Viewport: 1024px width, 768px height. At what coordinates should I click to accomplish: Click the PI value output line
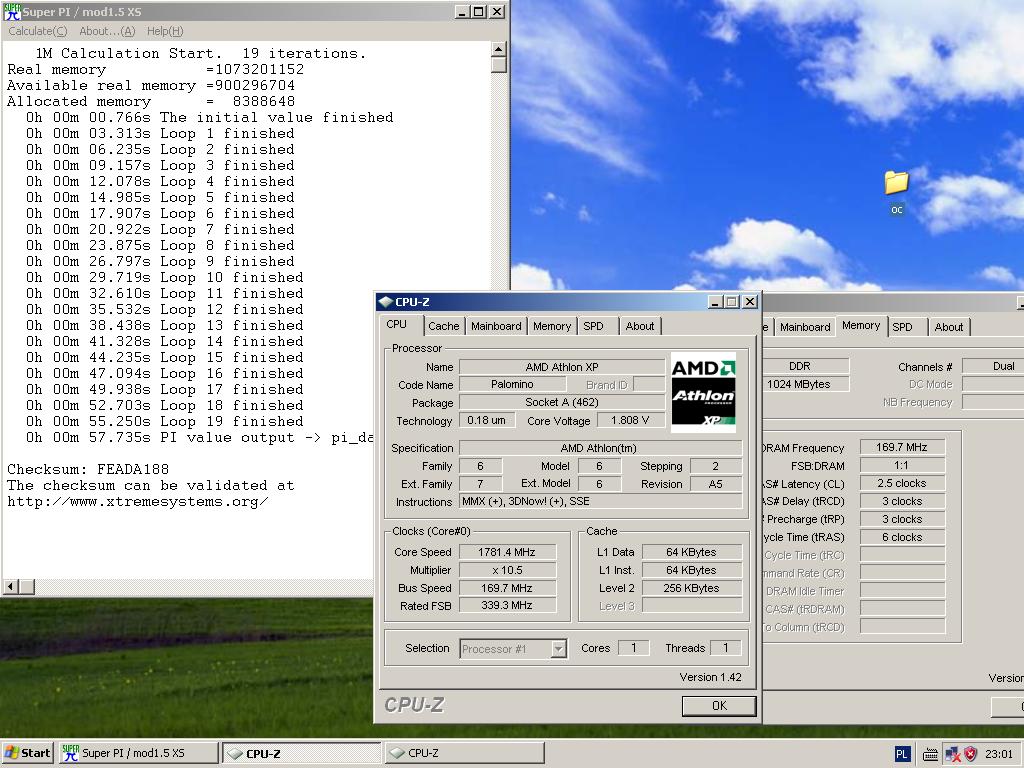[199, 438]
